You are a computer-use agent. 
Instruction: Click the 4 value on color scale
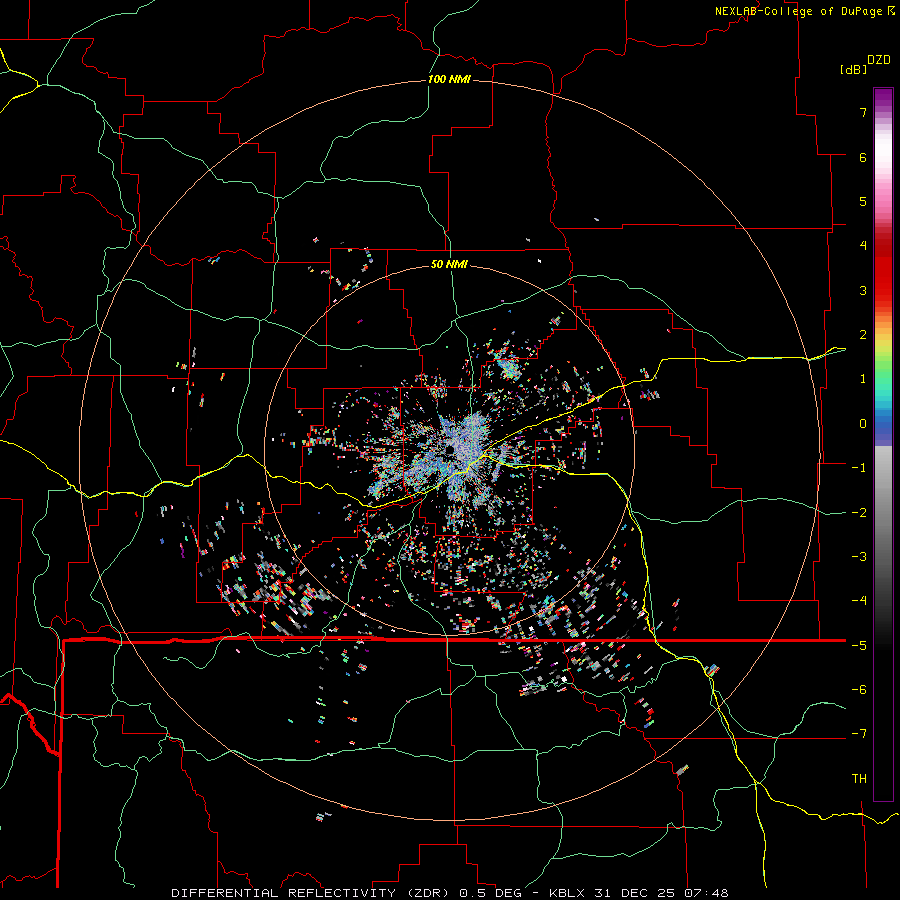tap(863, 246)
